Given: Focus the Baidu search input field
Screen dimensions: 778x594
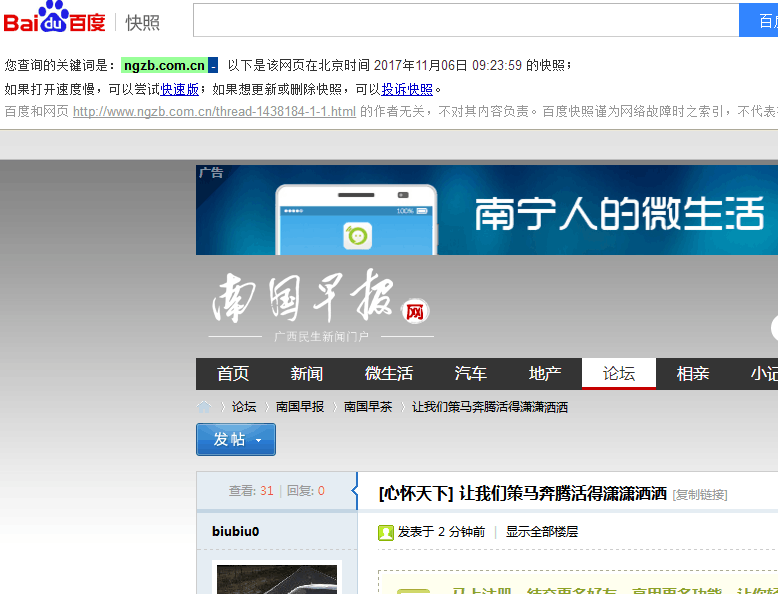Looking at the screenshot, I should tap(466, 20).
